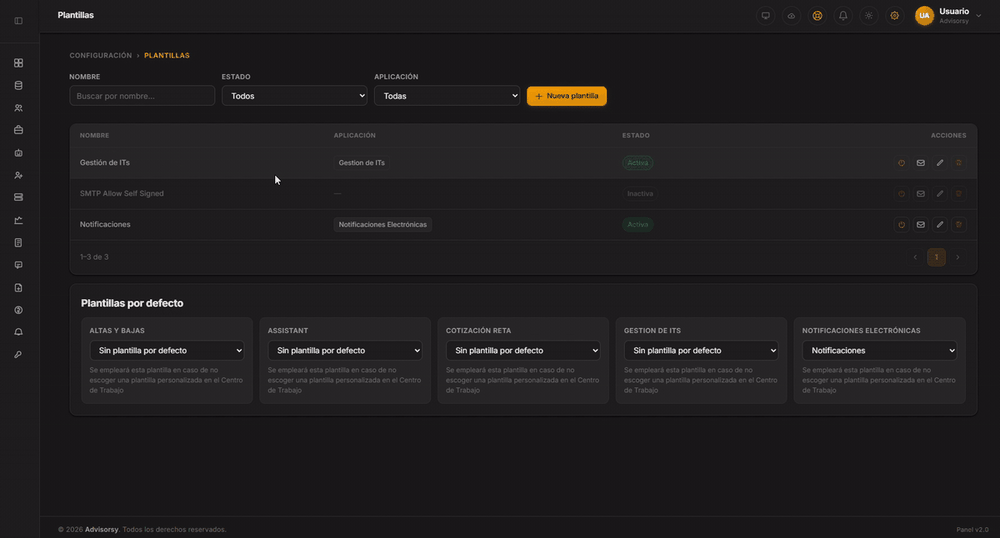Screen dimensions: 1000x538
Task: Open the orange settings gear in header
Action: [895, 16]
